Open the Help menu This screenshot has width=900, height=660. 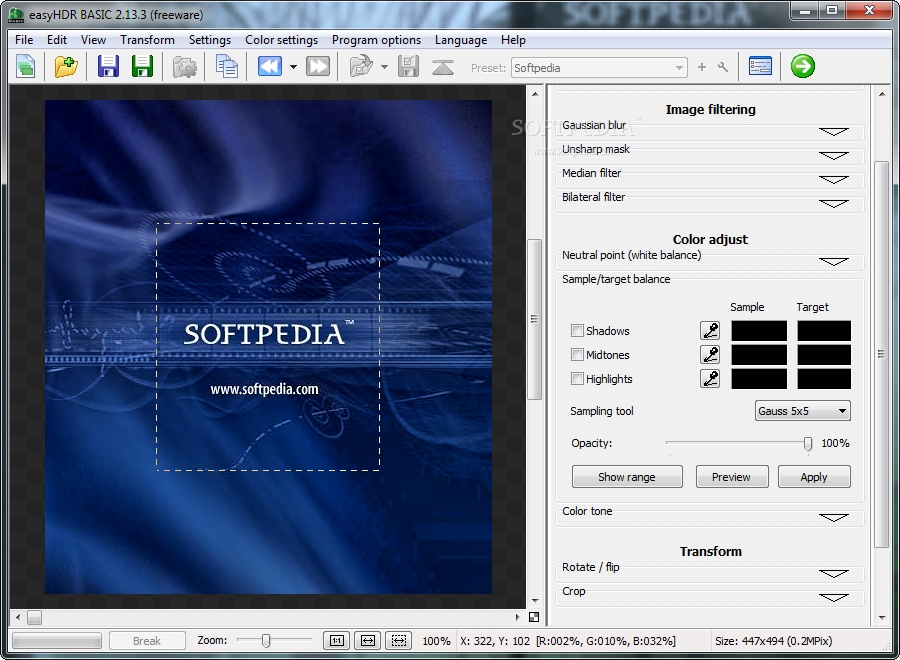(x=513, y=40)
